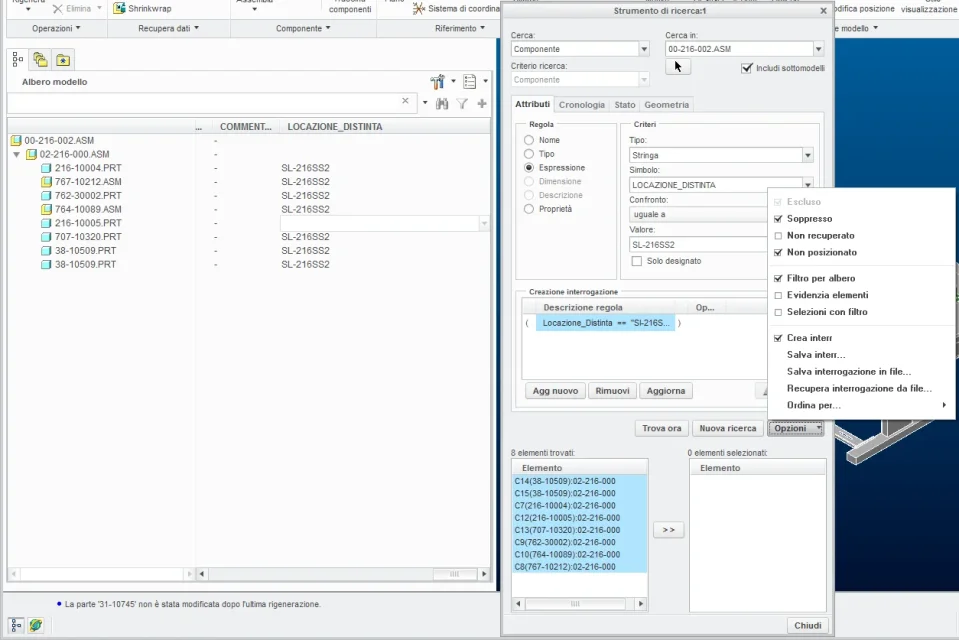This screenshot has width=959, height=640.
Task: Click the Sistema di coordinate icon
Action: coord(418,8)
